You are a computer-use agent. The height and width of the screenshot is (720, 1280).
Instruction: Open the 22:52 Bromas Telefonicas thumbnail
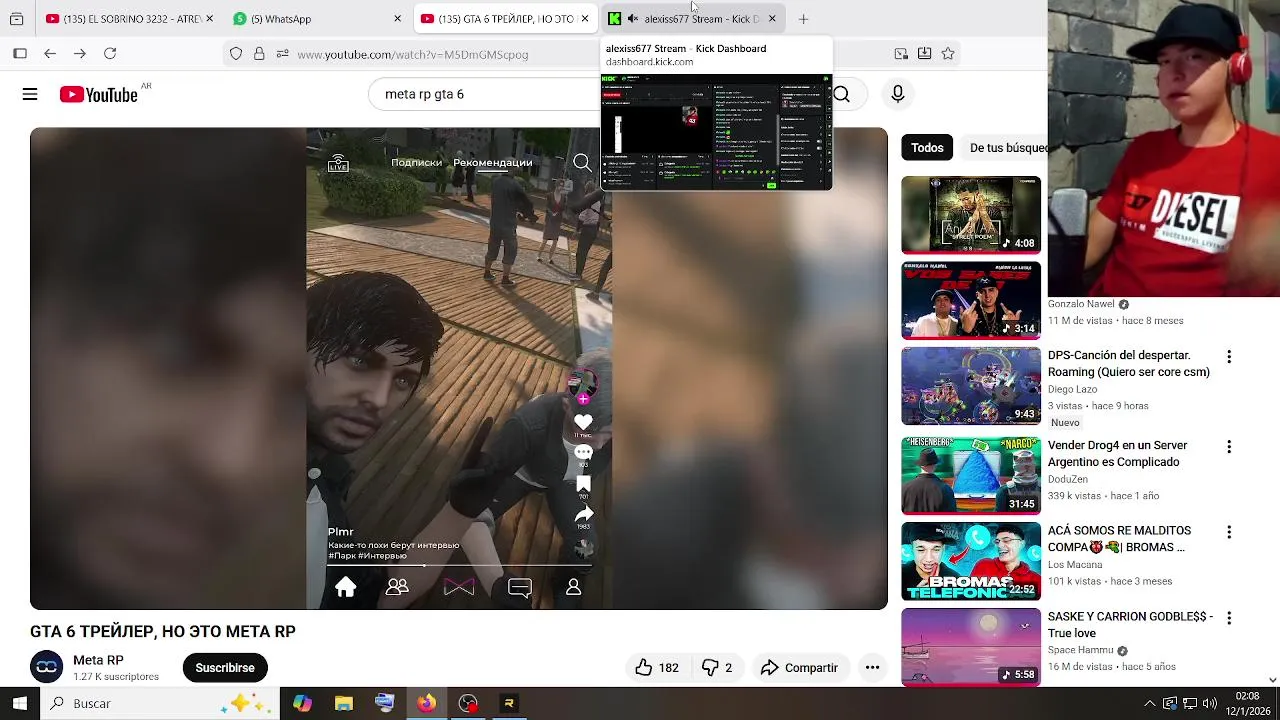click(971, 561)
